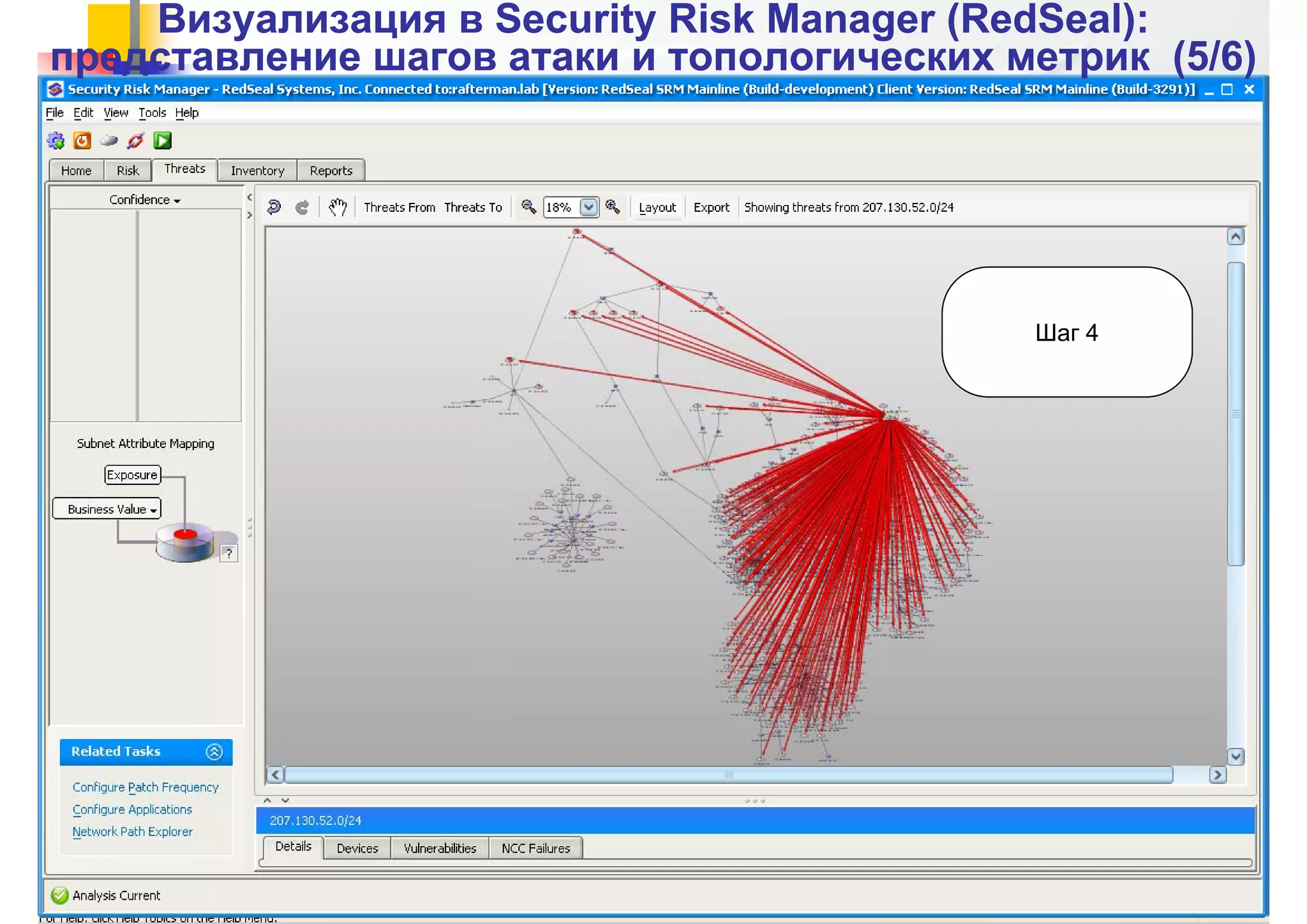1307x924 pixels.
Task: Click the zoom in magnifier icon
Action: pyautogui.click(x=613, y=207)
